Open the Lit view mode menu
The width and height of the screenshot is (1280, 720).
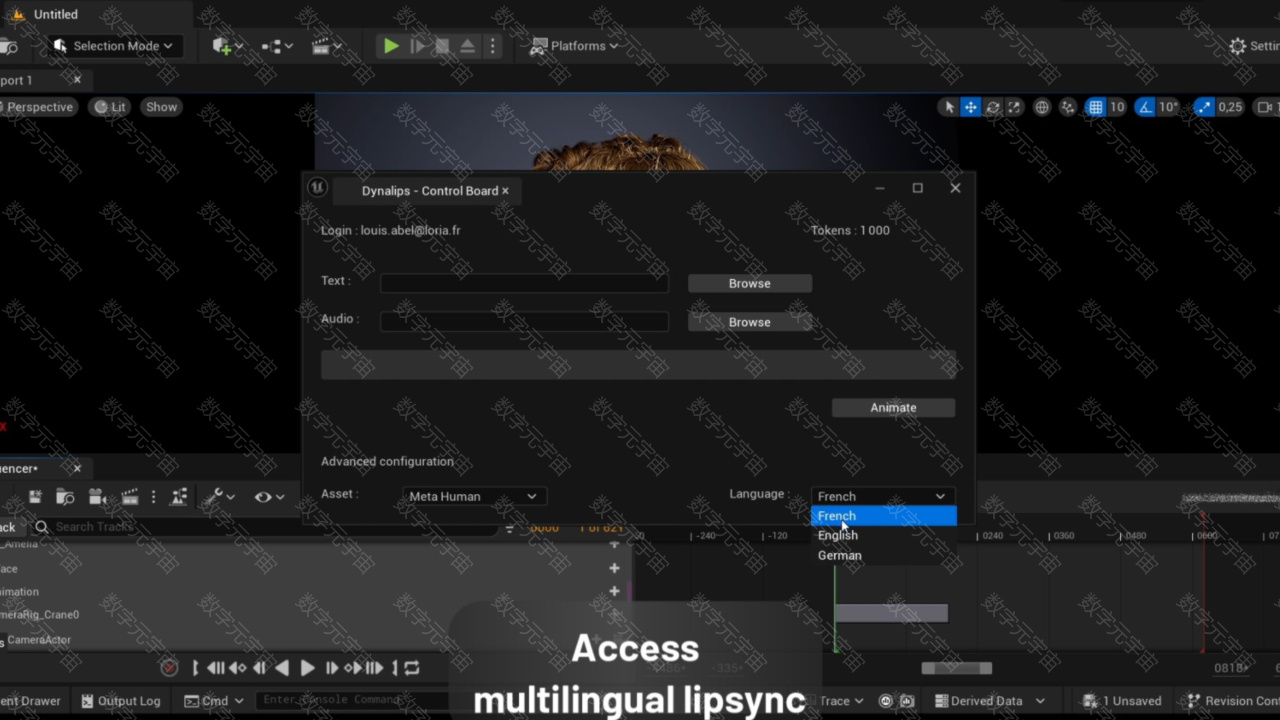pyautogui.click(x=110, y=107)
